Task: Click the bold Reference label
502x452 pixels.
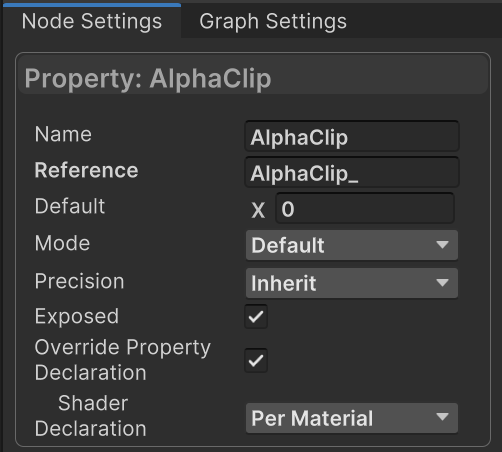Action: [x=86, y=170]
